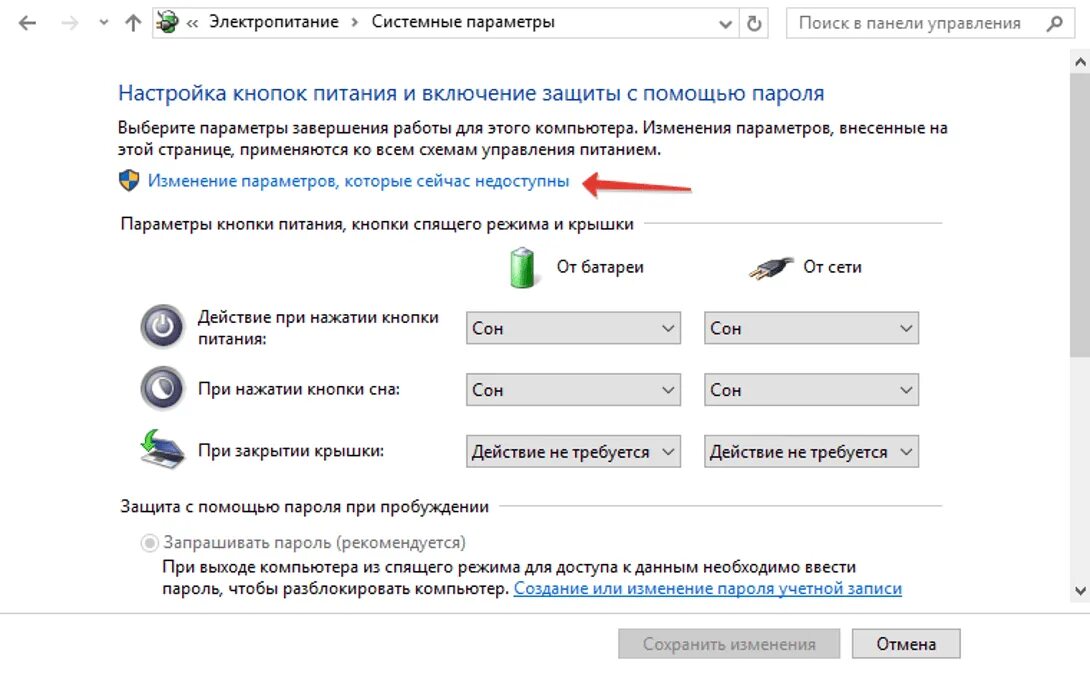Go up one level with the up arrow

133,23
